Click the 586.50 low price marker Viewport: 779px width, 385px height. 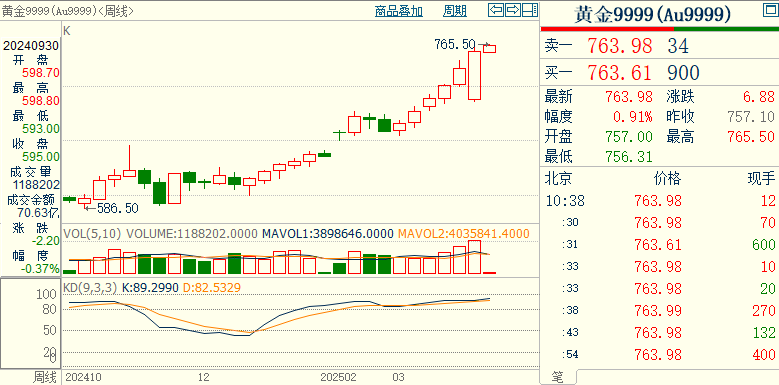click(x=116, y=208)
